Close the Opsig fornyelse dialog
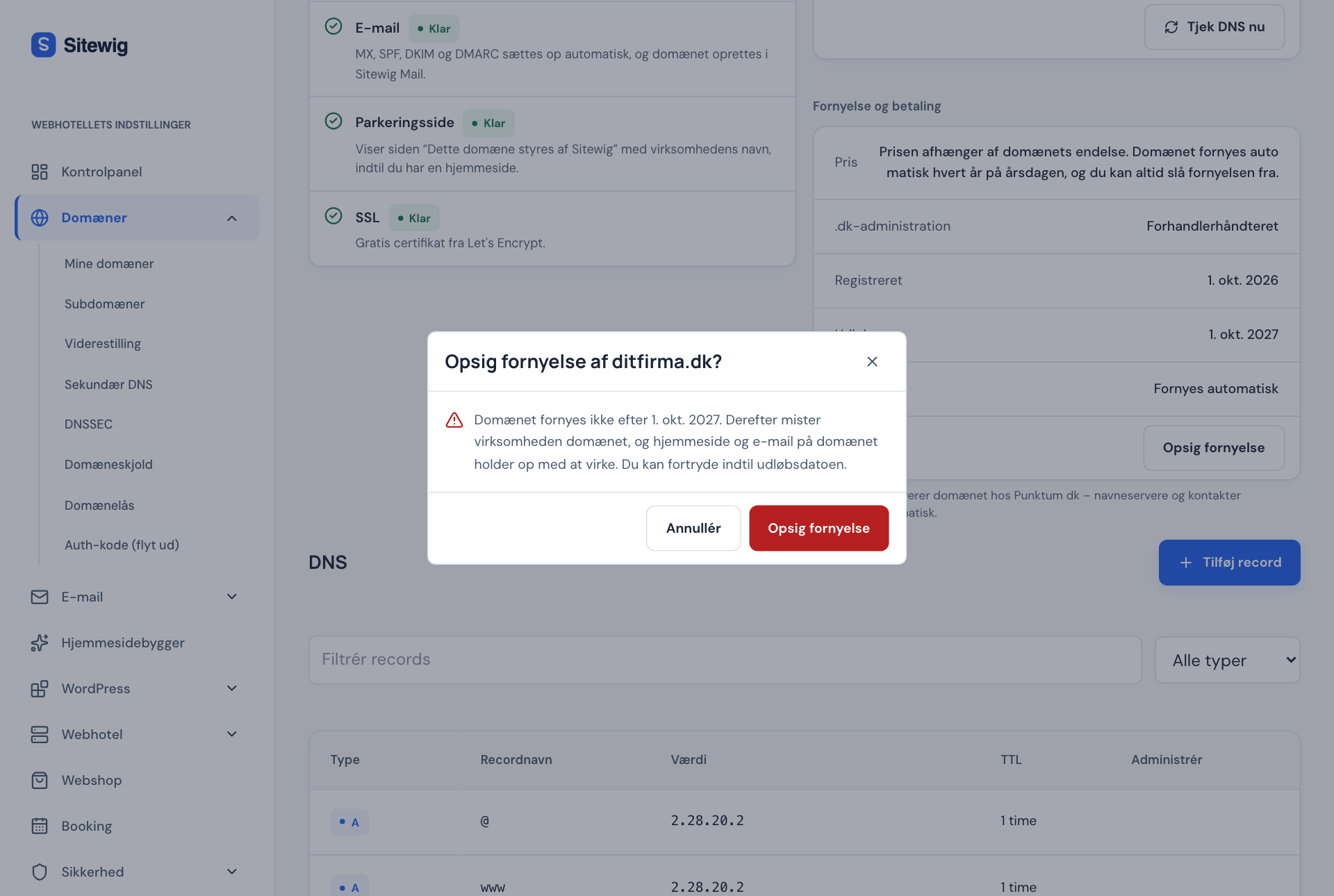Viewport: 1334px width, 896px height. (872, 361)
